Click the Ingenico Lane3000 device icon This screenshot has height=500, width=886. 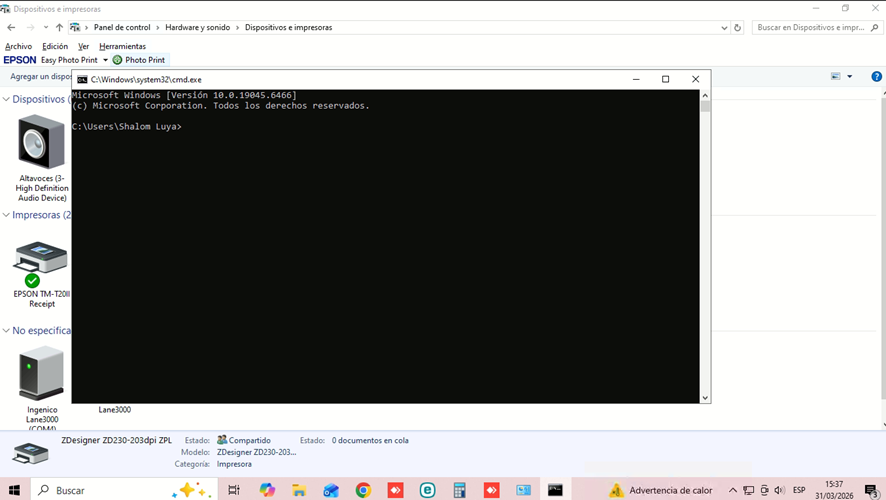coord(41,374)
